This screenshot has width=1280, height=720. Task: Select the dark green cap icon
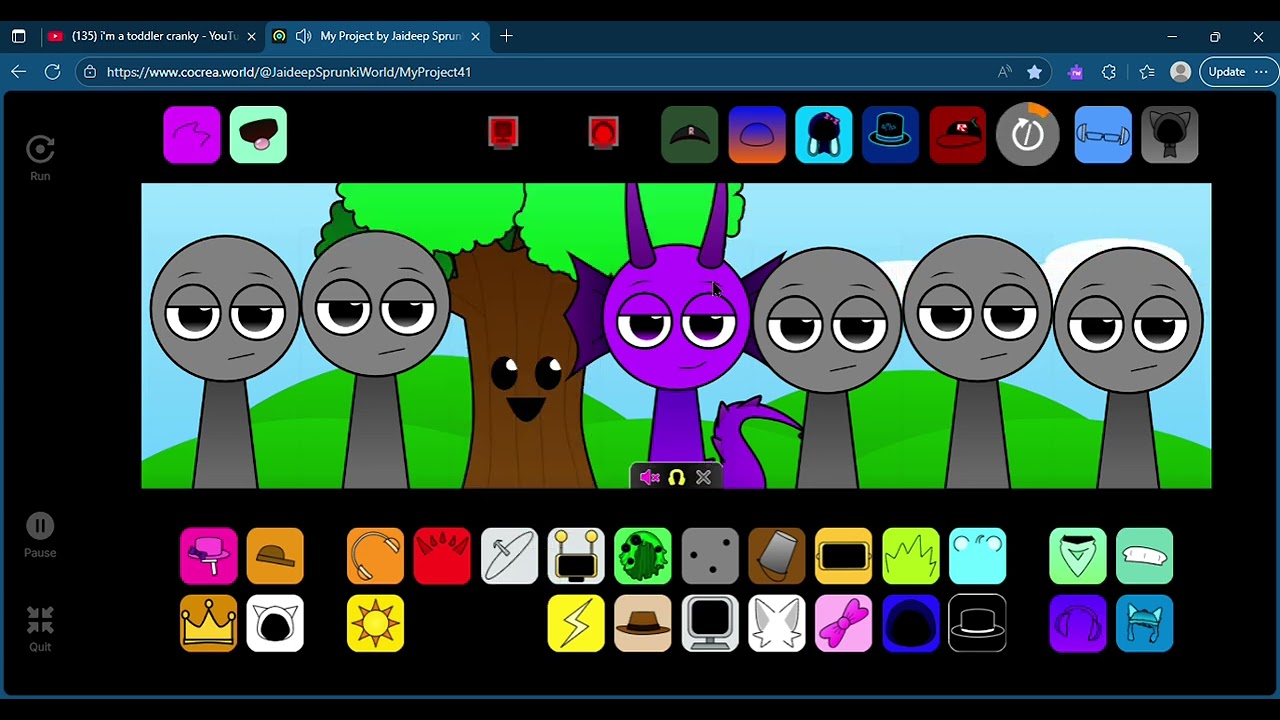tap(689, 134)
